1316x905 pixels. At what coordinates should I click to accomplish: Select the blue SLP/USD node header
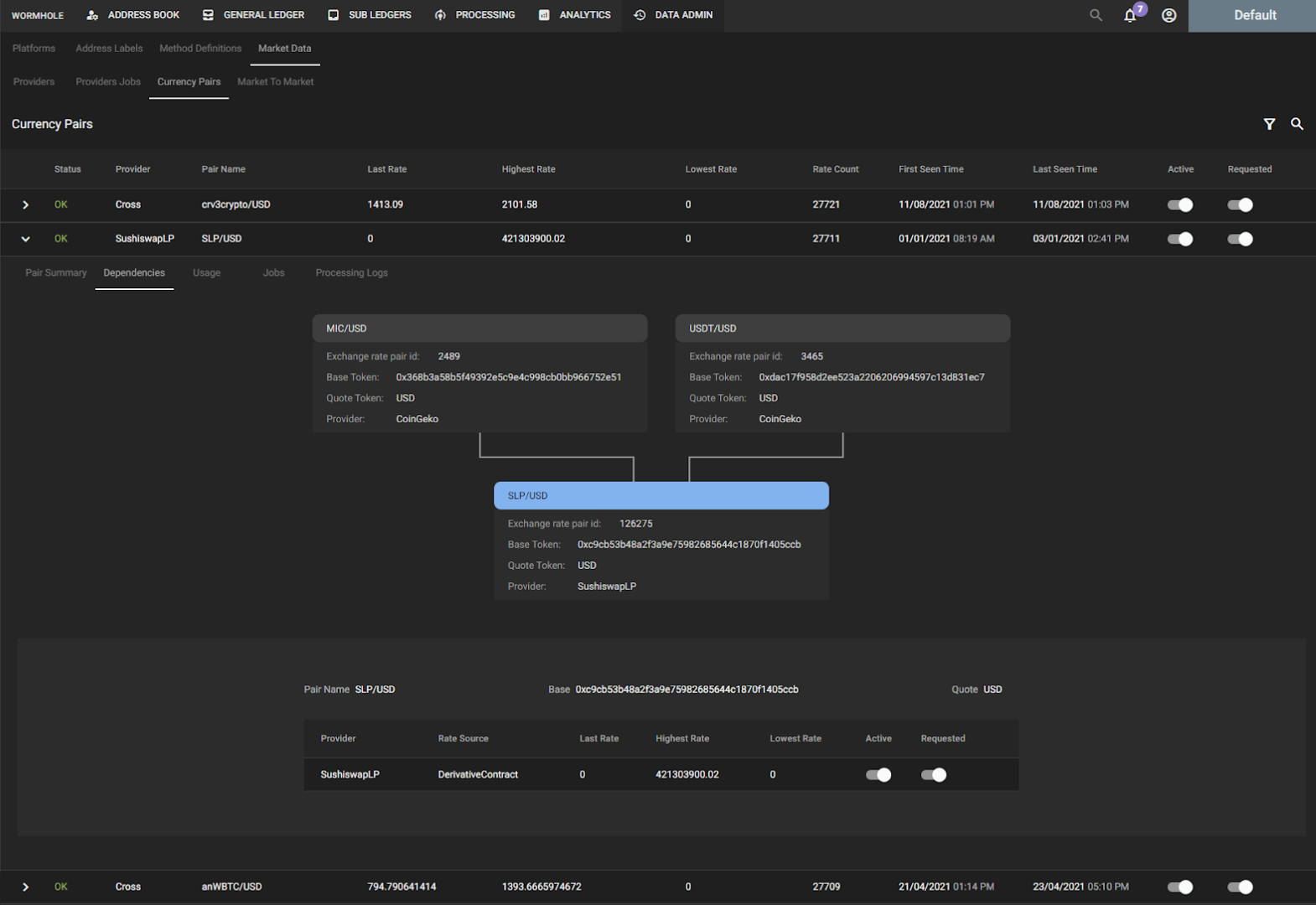pos(661,495)
